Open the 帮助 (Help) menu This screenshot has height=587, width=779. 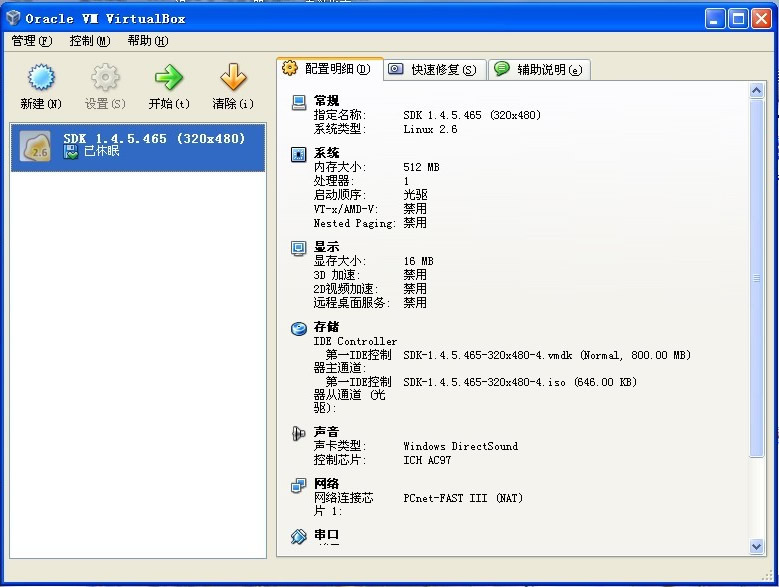tap(147, 41)
